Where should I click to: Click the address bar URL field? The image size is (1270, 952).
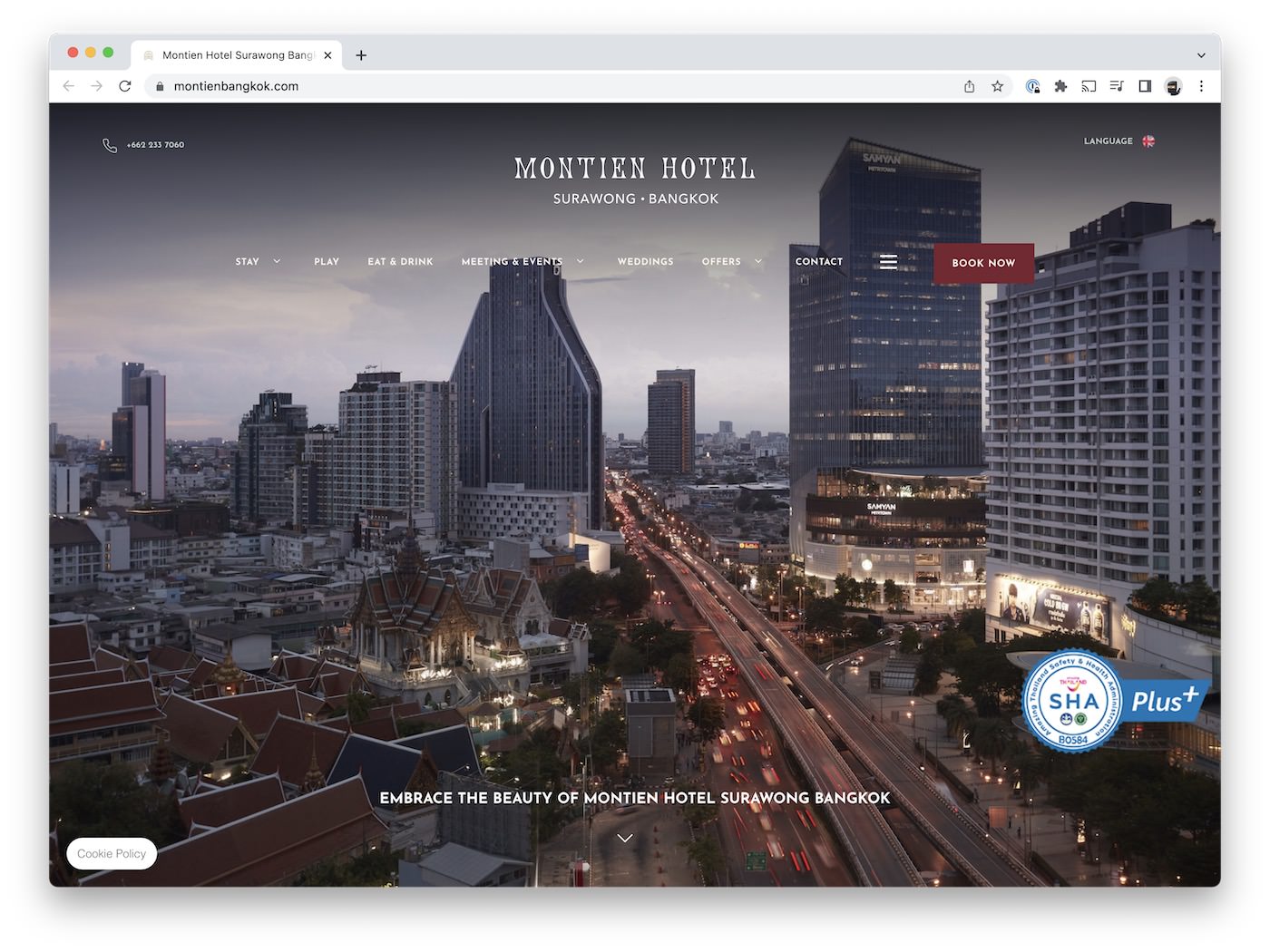[x=544, y=86]
